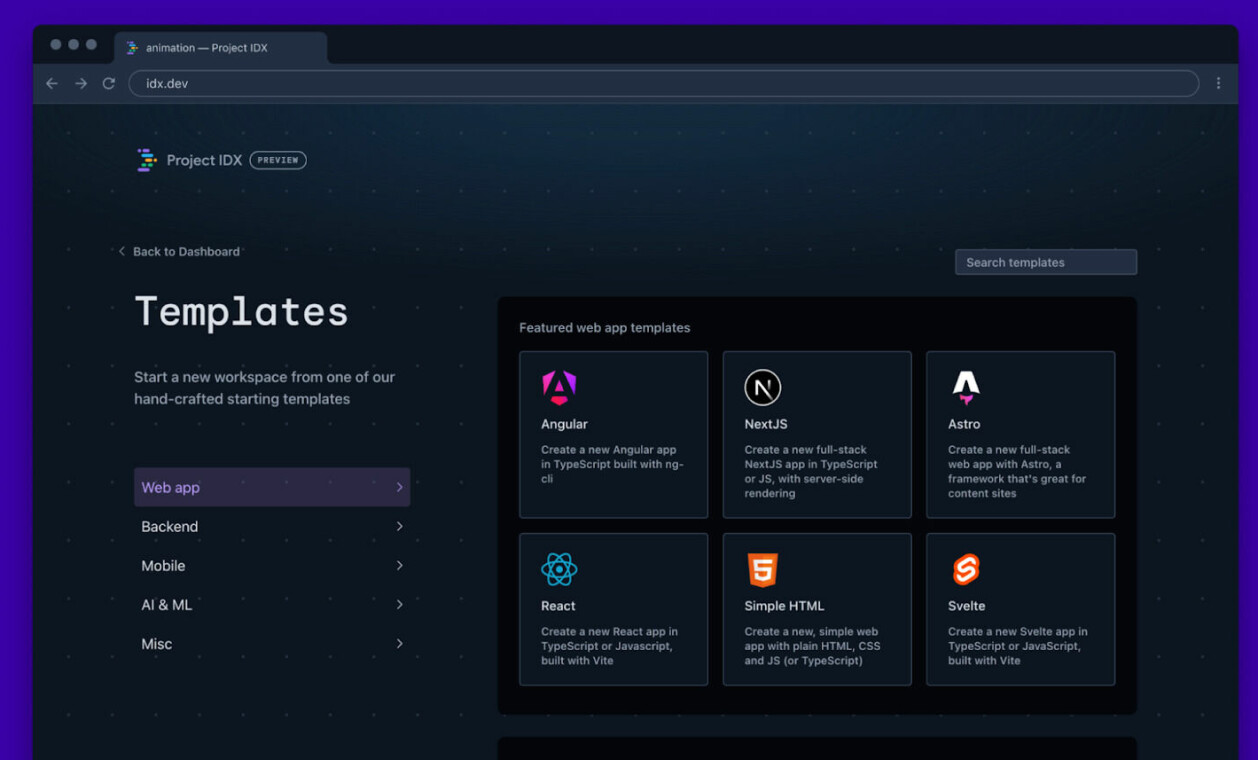The height and width of the screenshot is (760, 1258).
Task: Click the Project IDX logo icon
Action: [147, 160]
